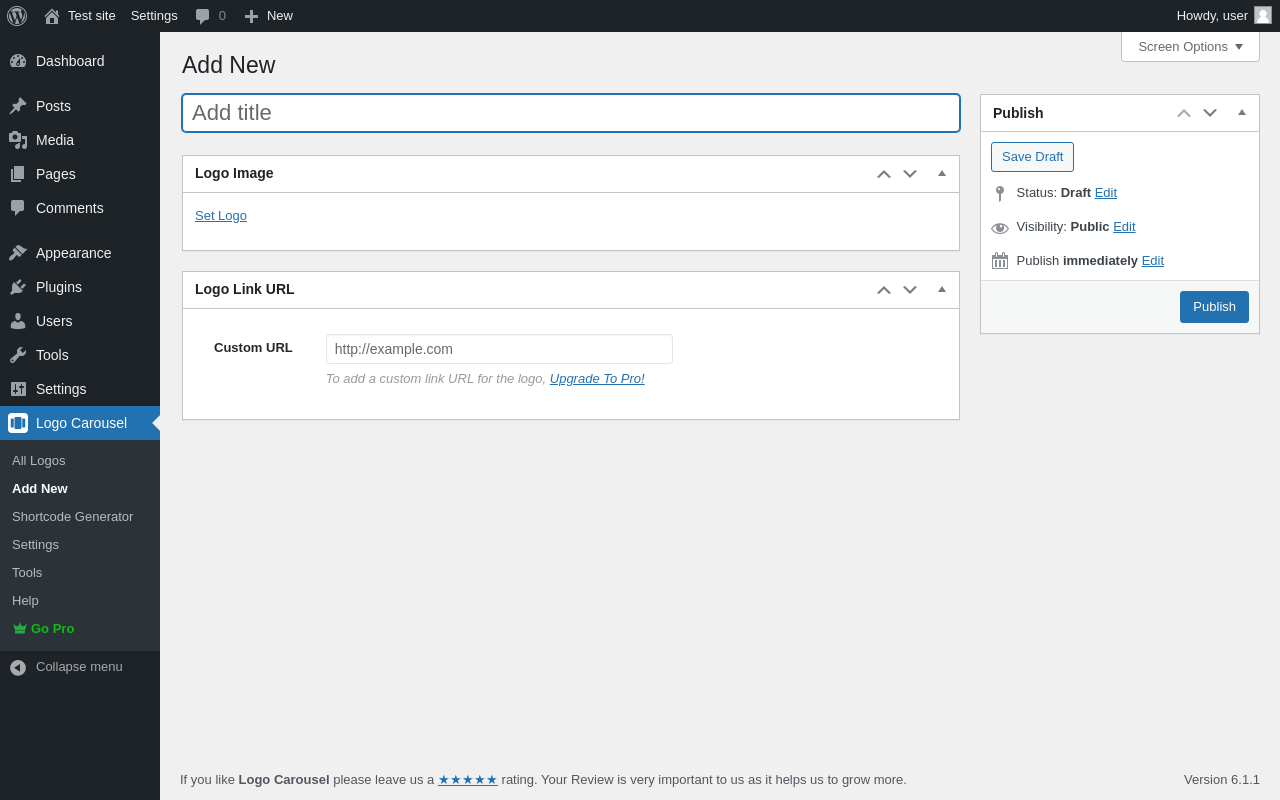This screenshot has height=800, width=1280.
Task: Open the WordPress logo menu
Action: pos(17,16)
